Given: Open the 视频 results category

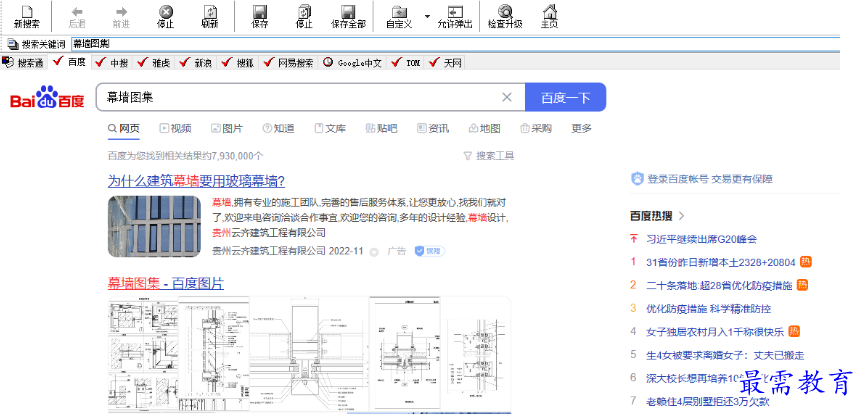Looking at the screenshot, I should (x=175, y=128).
